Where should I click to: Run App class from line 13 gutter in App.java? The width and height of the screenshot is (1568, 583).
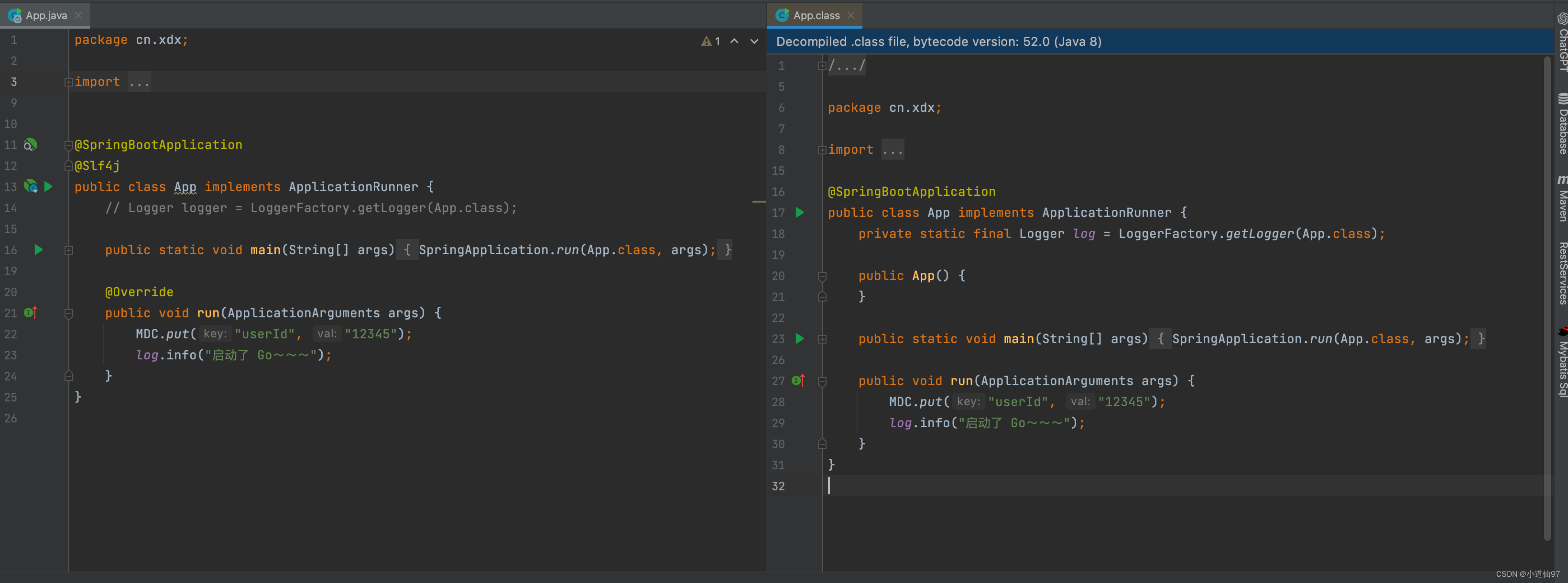point(49,187)
